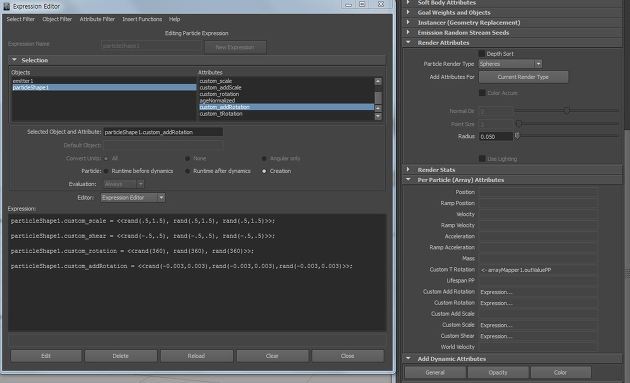630x383 pixels.
Task: Toggle the Color Accum checkbox
Action: pos(482,93)
